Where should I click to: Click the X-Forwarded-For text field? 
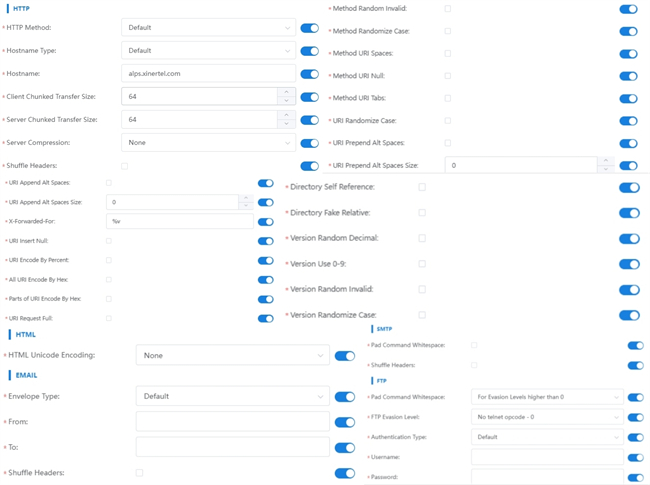[x=180, y=222]
